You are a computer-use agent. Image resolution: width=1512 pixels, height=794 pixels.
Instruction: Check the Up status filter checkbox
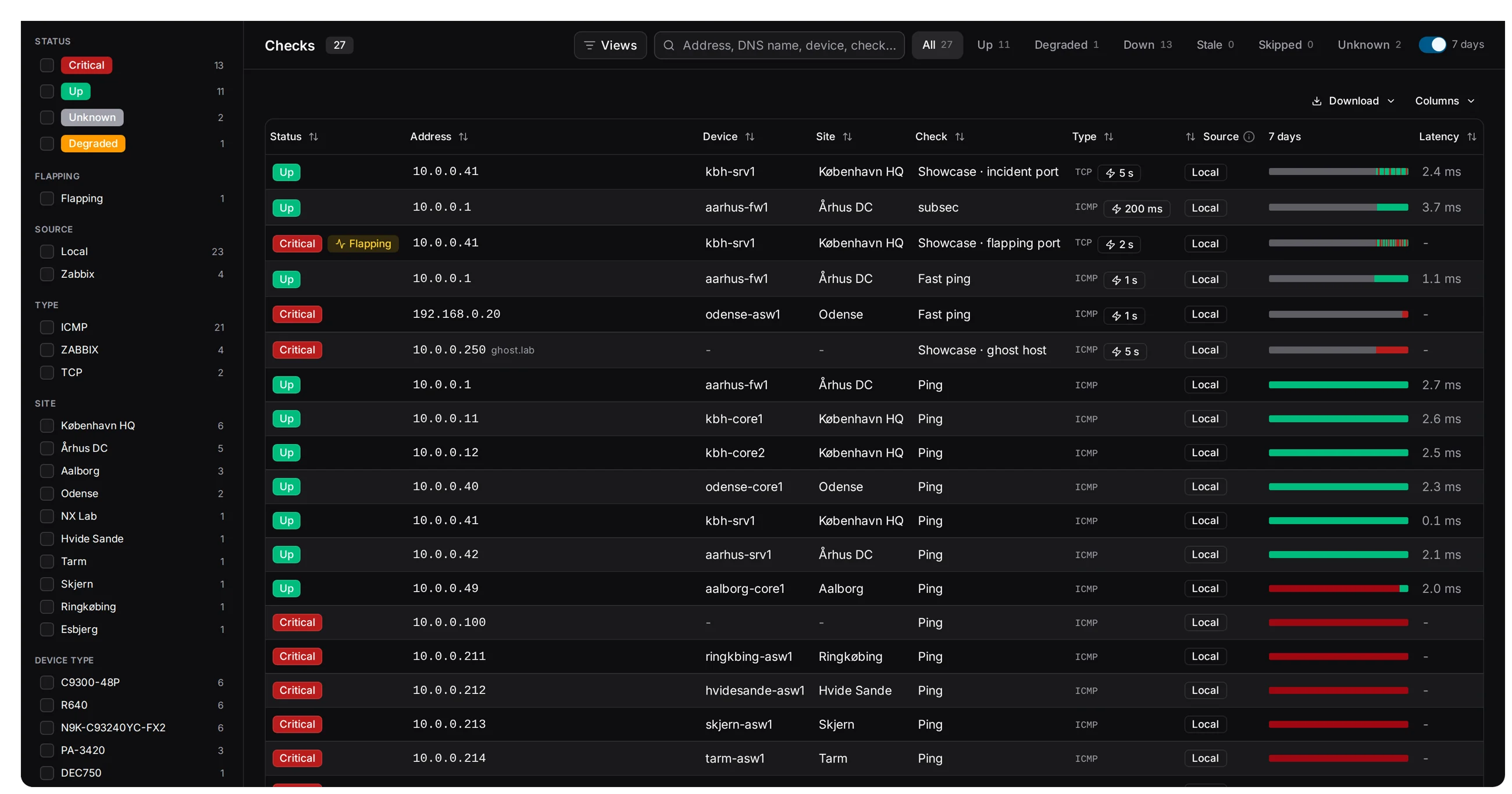(x=47, y=91)
